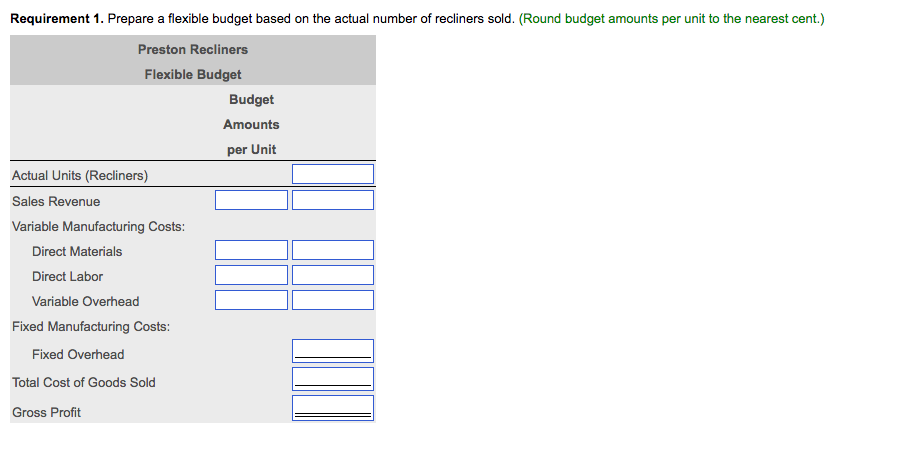Click 'Fixed Manufacturing Costs:' label

coord(91,327)
